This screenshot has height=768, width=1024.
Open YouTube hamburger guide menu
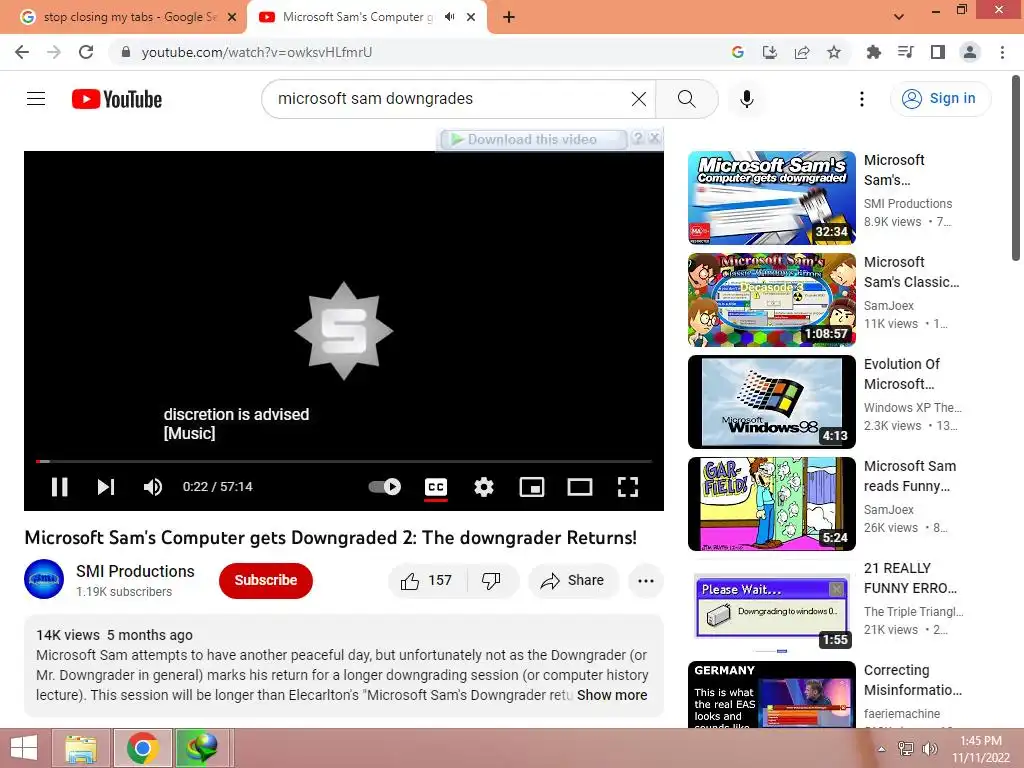point(36,99)
